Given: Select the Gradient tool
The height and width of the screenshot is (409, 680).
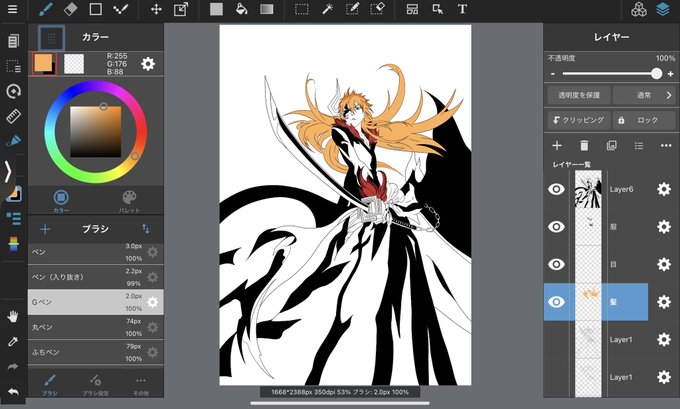Looking at the screenshot, I should 267,9.
